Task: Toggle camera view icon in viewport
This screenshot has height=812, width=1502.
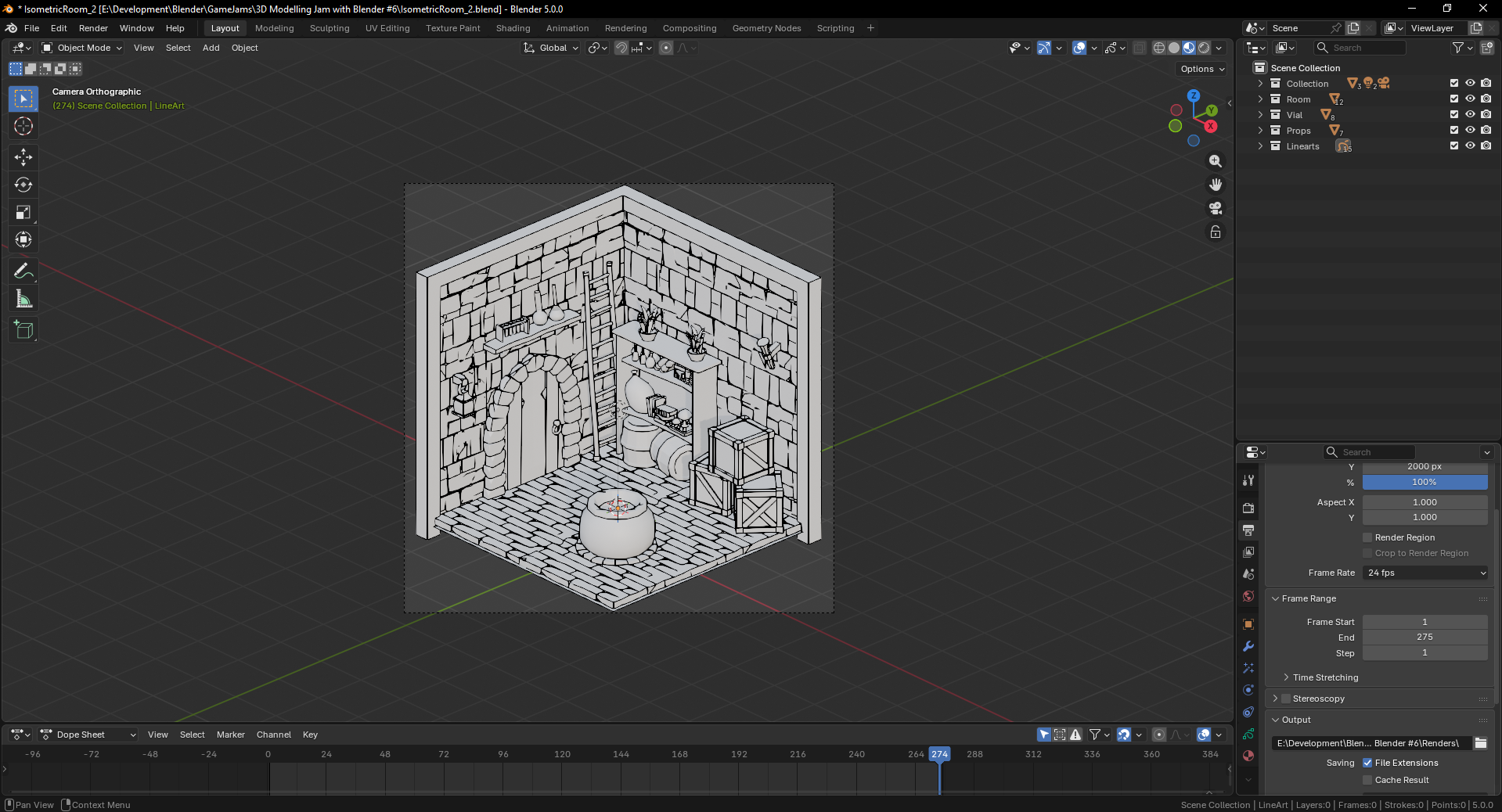Action: (x=1215, y=208)
